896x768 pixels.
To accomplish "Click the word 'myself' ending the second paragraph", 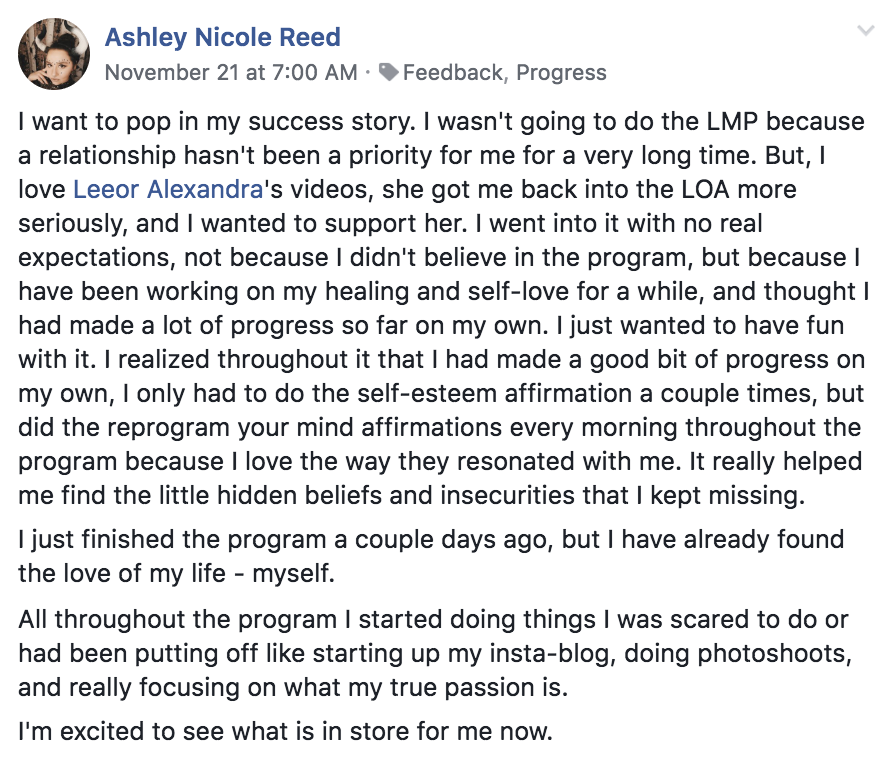I will 291,573.
